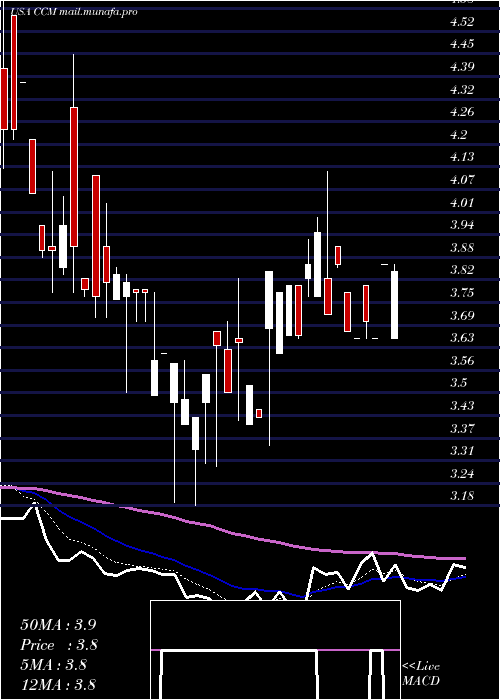Click the 4.13 price axis label
This screenshot has width=500, height=700.
point(462,157)
